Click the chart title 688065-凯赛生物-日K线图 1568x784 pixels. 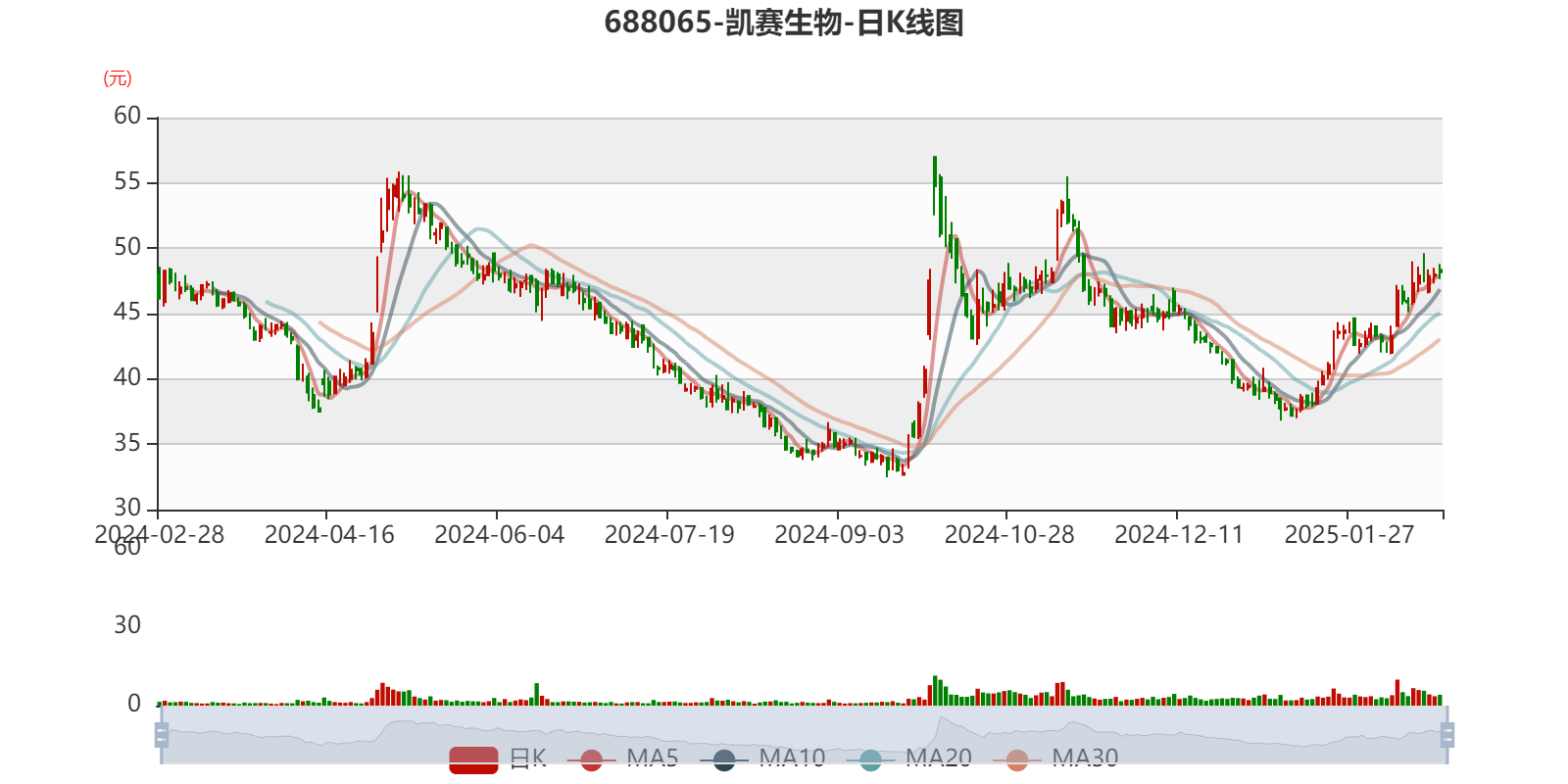[x=783, y=23]
